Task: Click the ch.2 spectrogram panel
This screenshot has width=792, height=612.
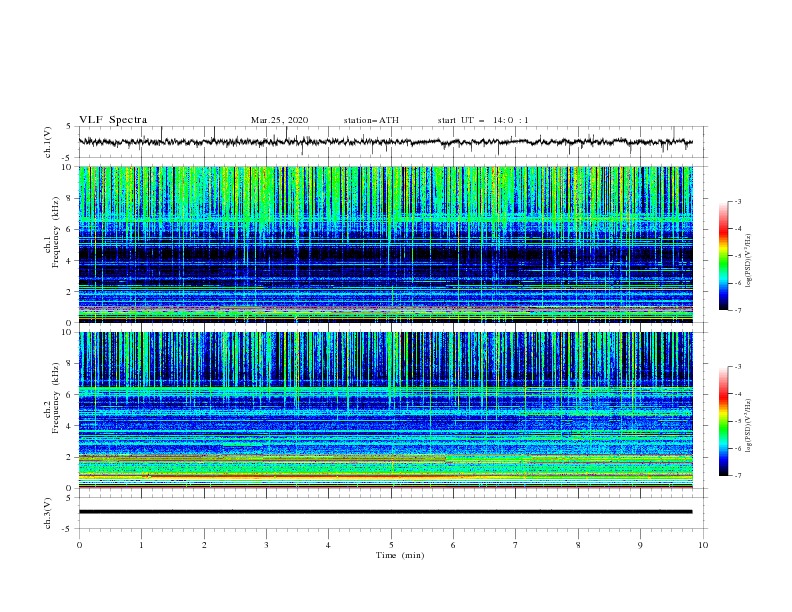Action: [x=385, y=410]
